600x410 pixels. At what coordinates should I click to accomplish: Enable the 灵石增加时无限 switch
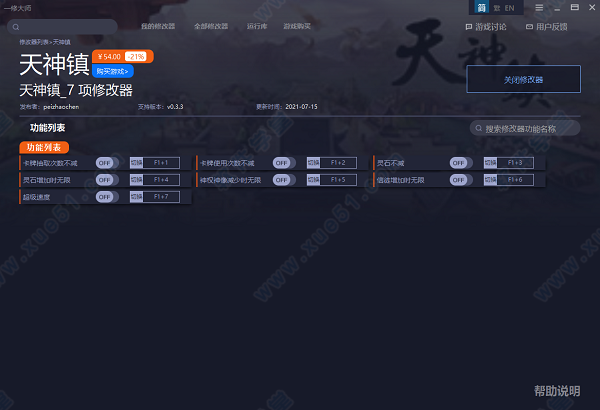tap(107, 180)
